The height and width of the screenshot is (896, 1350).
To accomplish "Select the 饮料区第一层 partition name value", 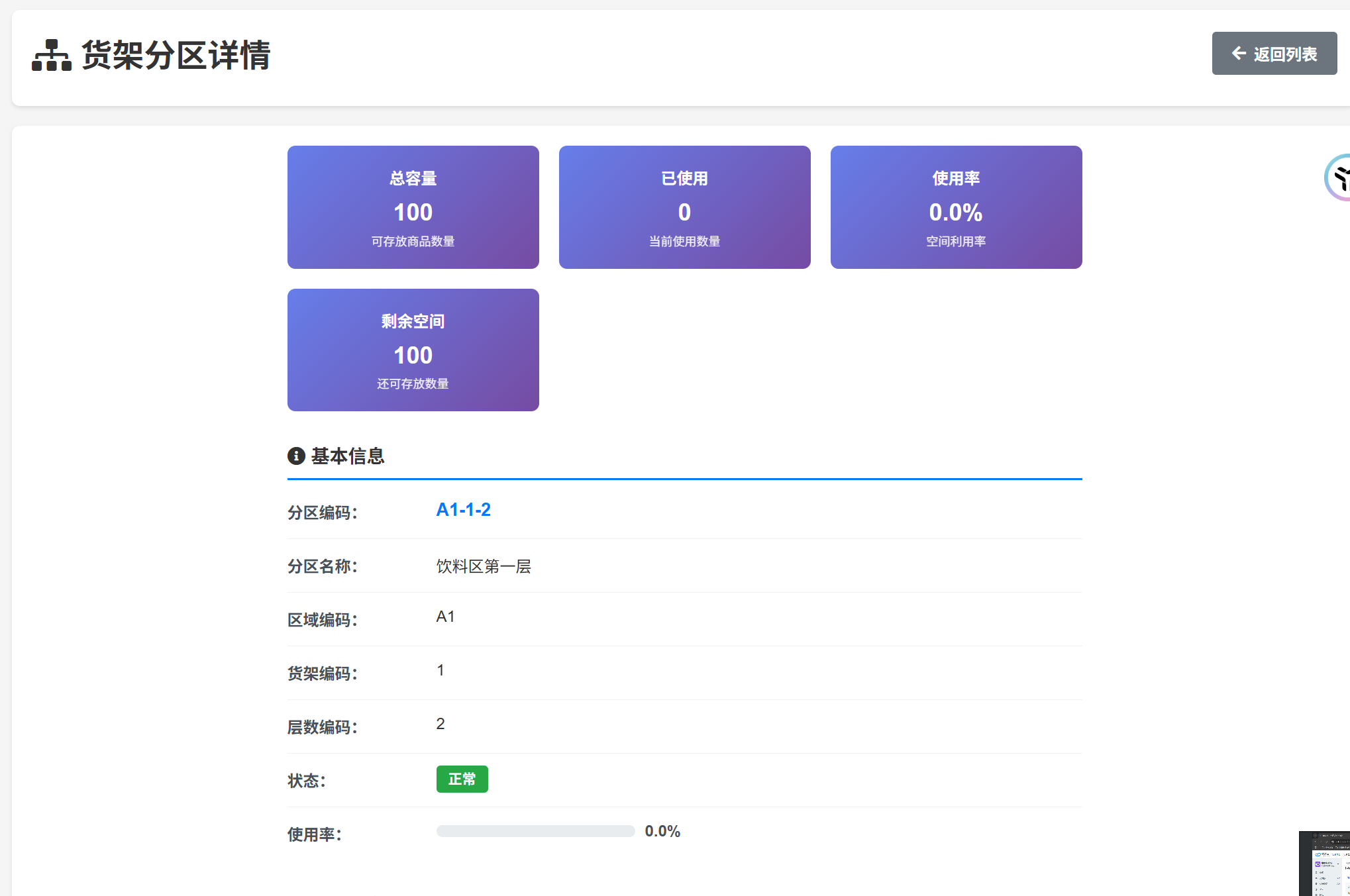I will click(484, 566).
